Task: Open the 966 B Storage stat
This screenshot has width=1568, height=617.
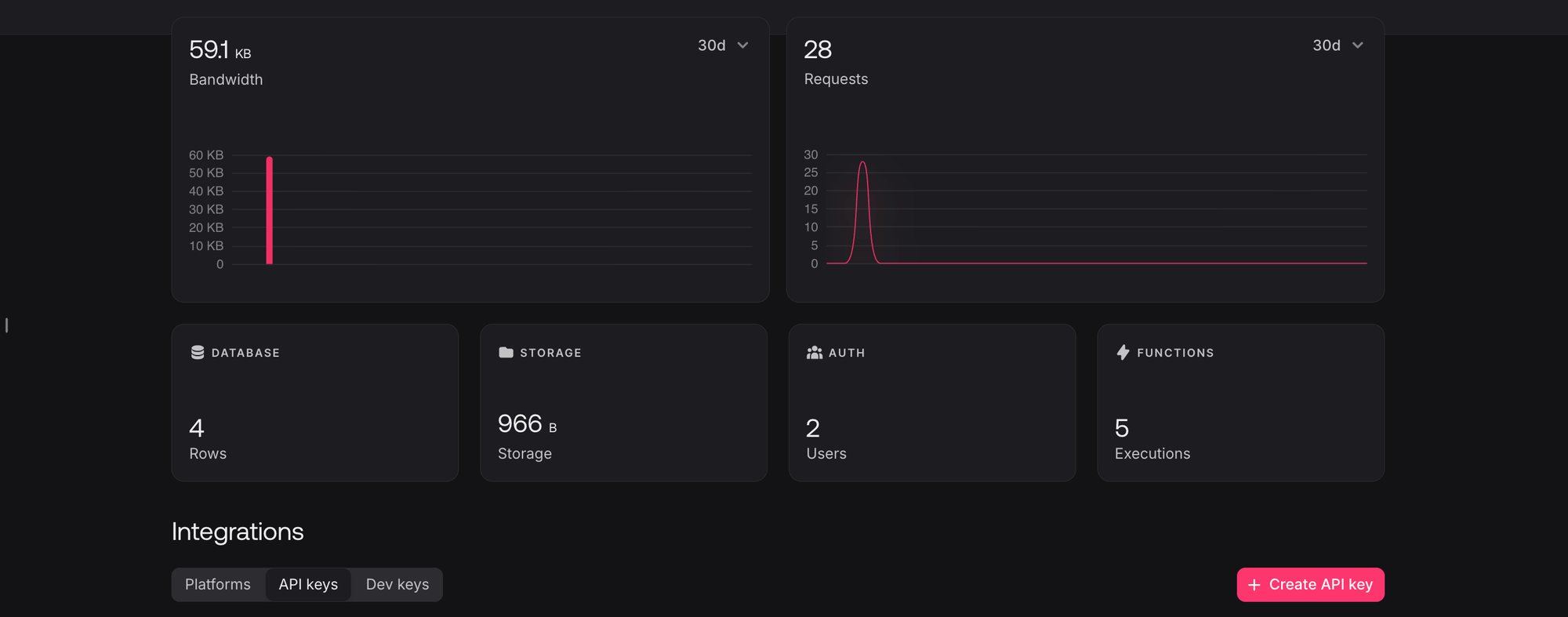Action: point(527,436)
